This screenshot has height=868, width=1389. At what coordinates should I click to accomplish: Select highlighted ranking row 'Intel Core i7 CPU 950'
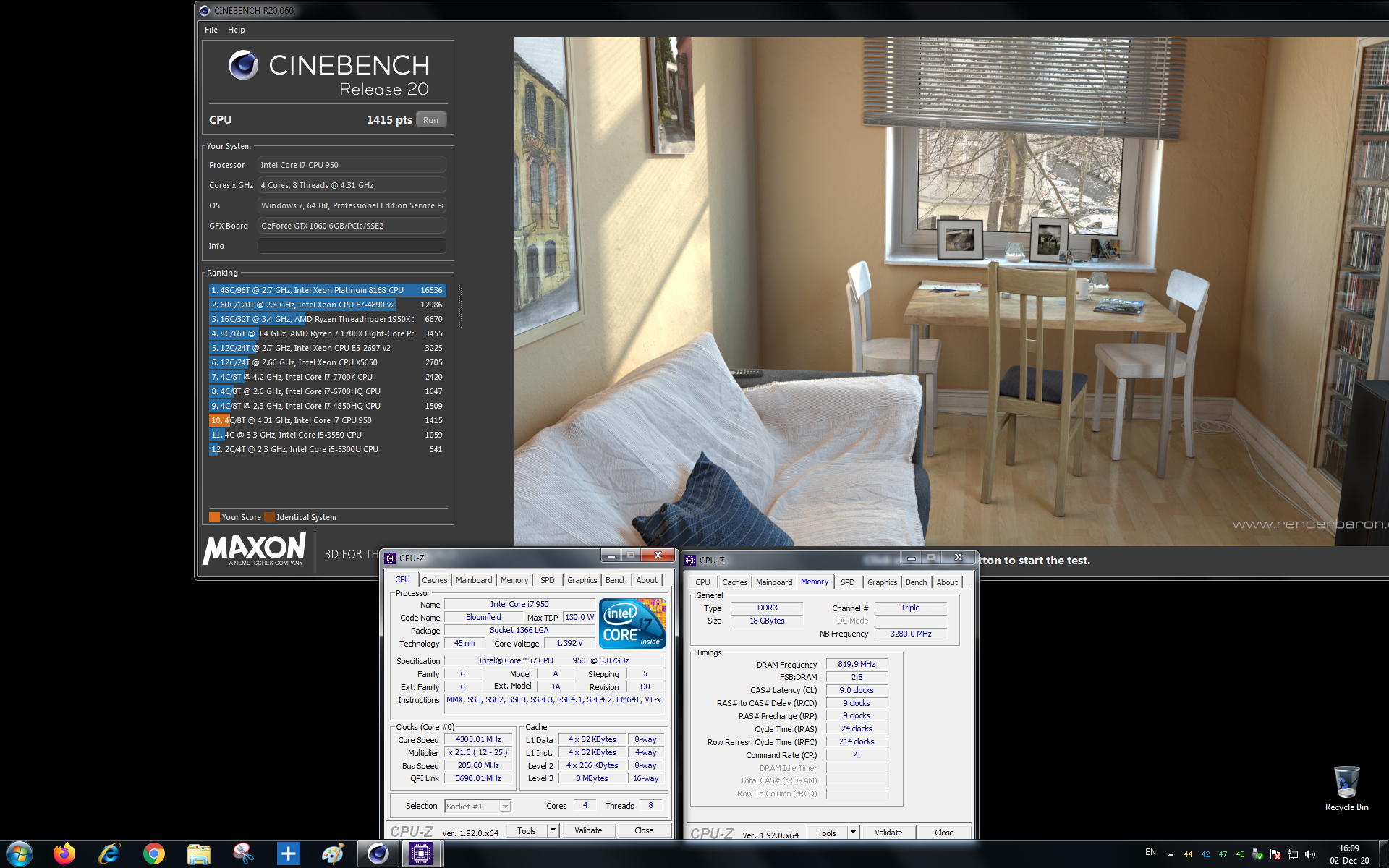[x=327, y=420]
